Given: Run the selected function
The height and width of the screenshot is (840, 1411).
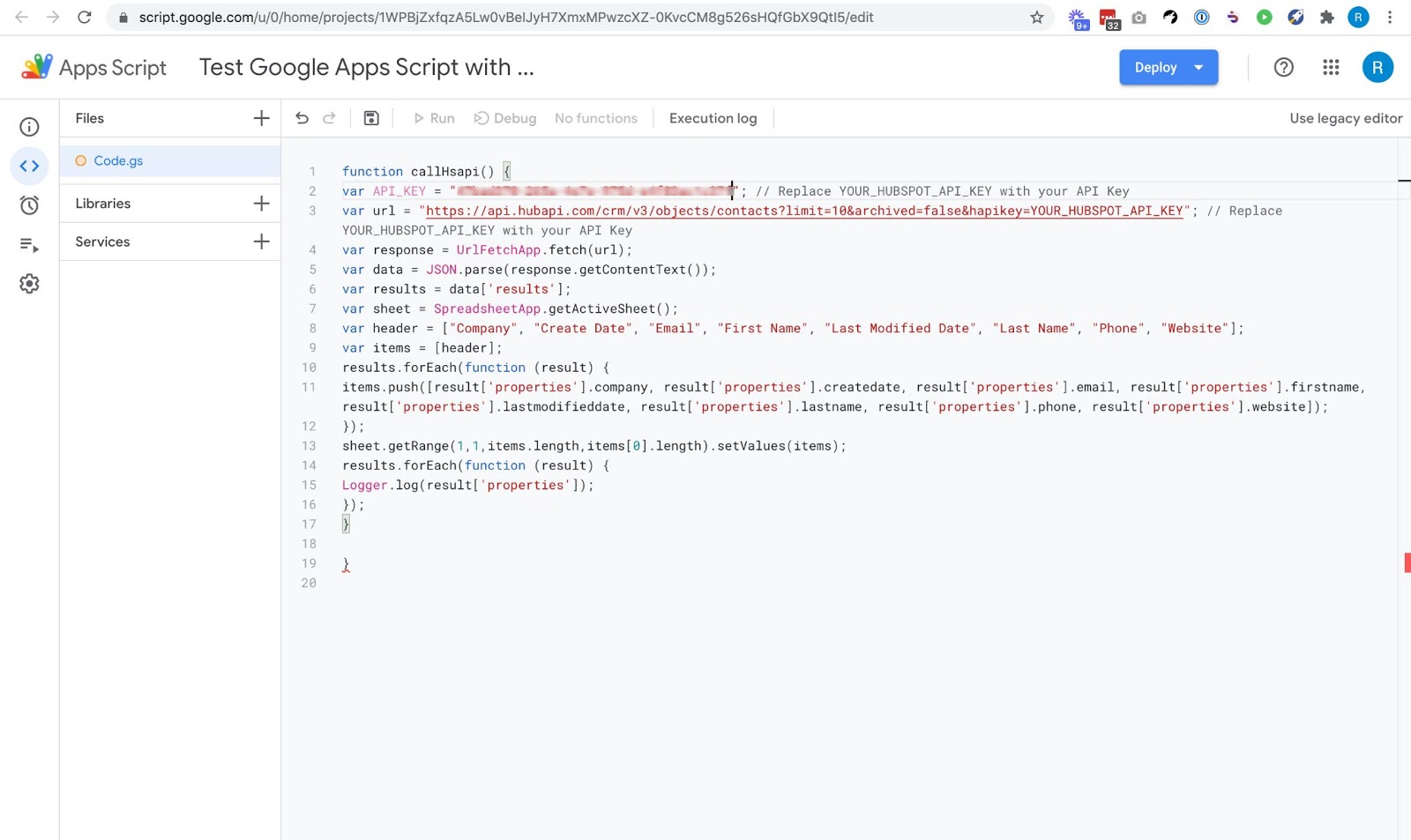Looking at the screenshot, I should [434, 118].
